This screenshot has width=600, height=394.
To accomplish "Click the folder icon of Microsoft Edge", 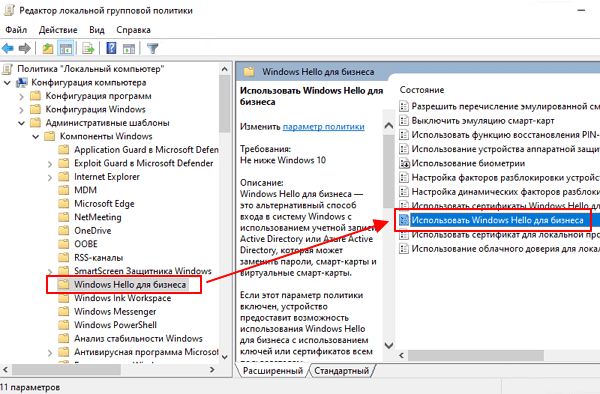I will click(64, 204).
